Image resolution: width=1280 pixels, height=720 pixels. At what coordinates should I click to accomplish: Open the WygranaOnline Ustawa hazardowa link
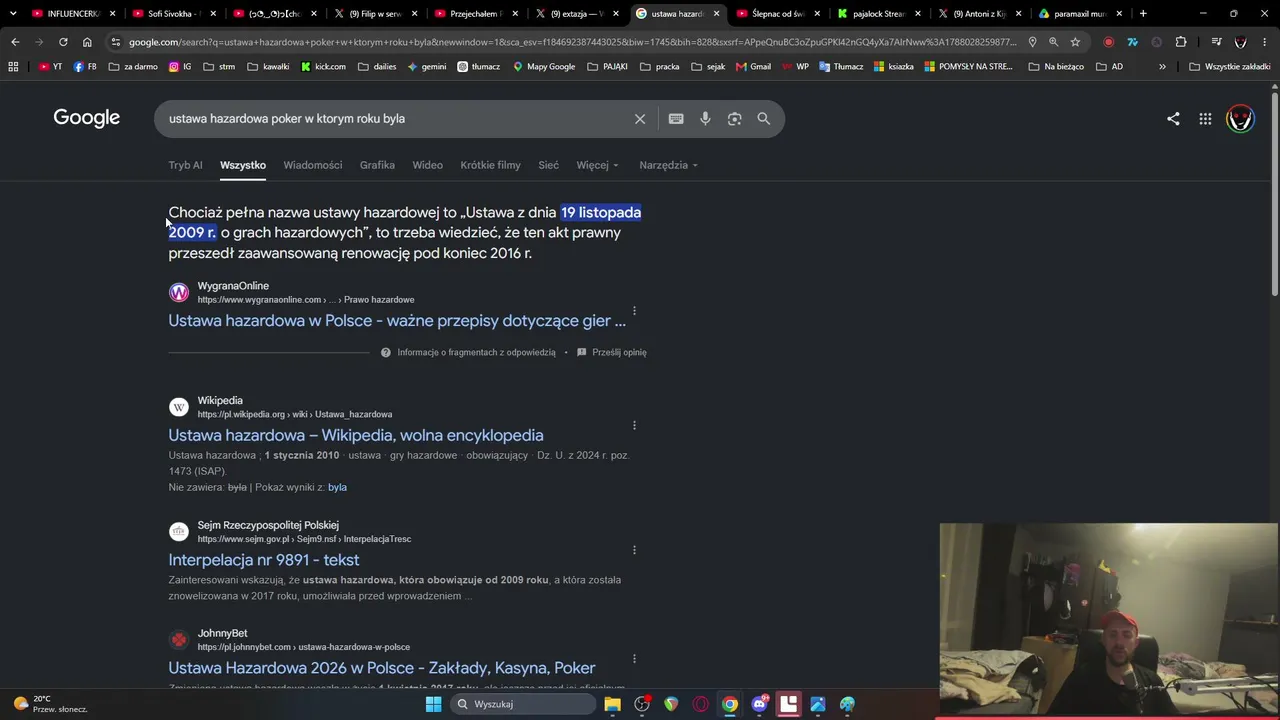pyautogui.click(x=397, y=321)
